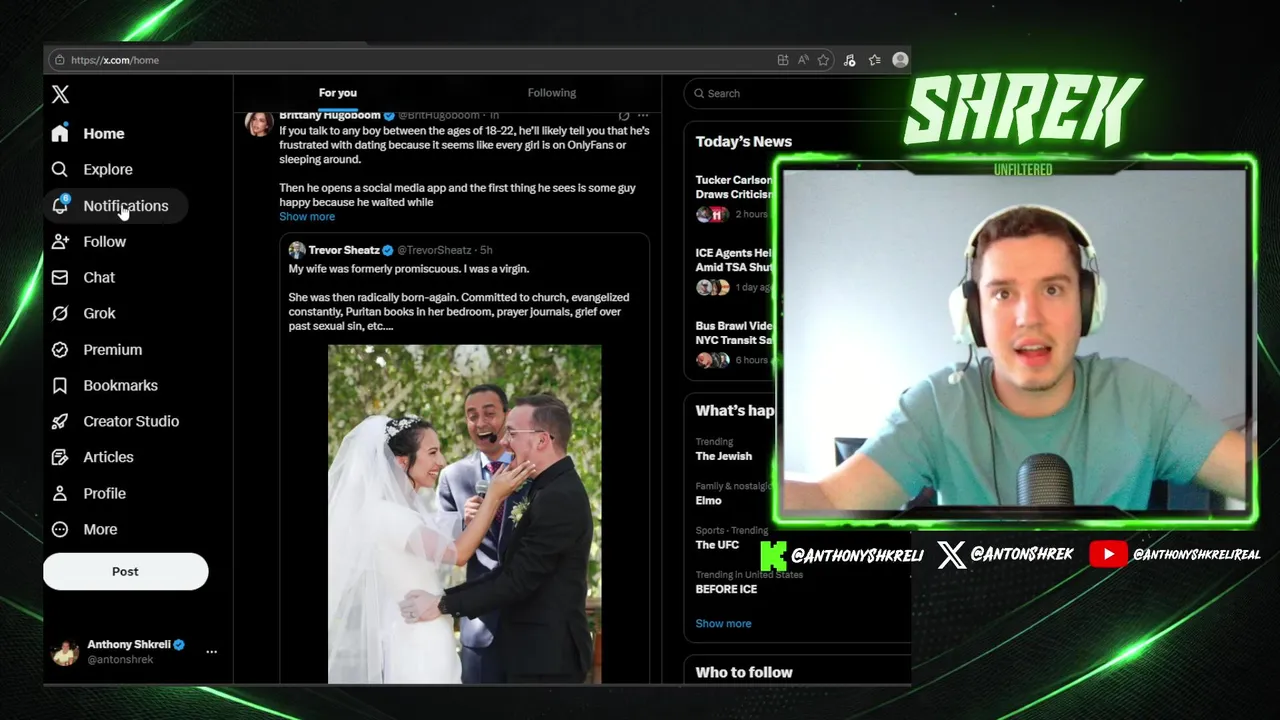Screen dimensions: 1280x720
Task: Switch to the For you tab
Action: (338, 92)
